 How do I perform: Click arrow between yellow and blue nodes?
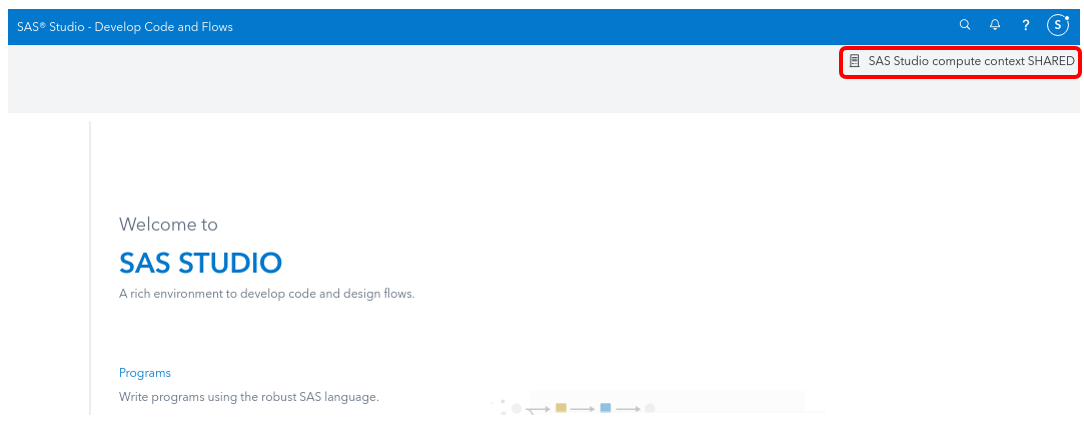pyautogui.click(x=583, y=409)
